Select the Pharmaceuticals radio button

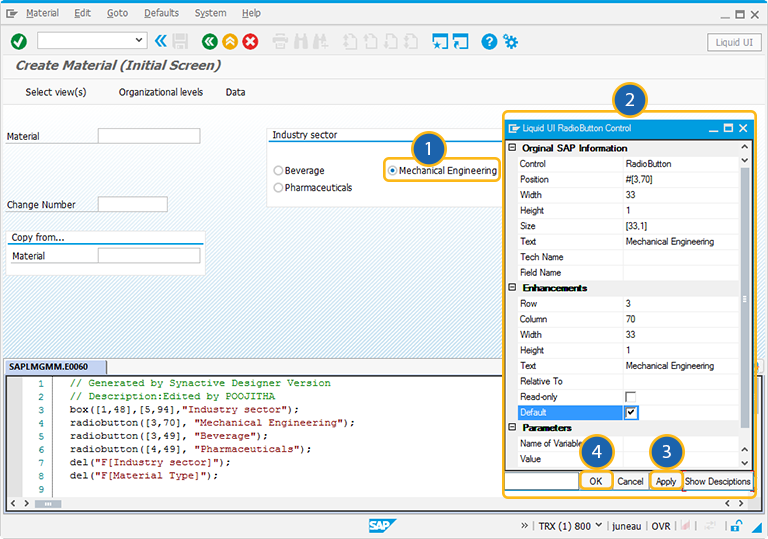278,188
